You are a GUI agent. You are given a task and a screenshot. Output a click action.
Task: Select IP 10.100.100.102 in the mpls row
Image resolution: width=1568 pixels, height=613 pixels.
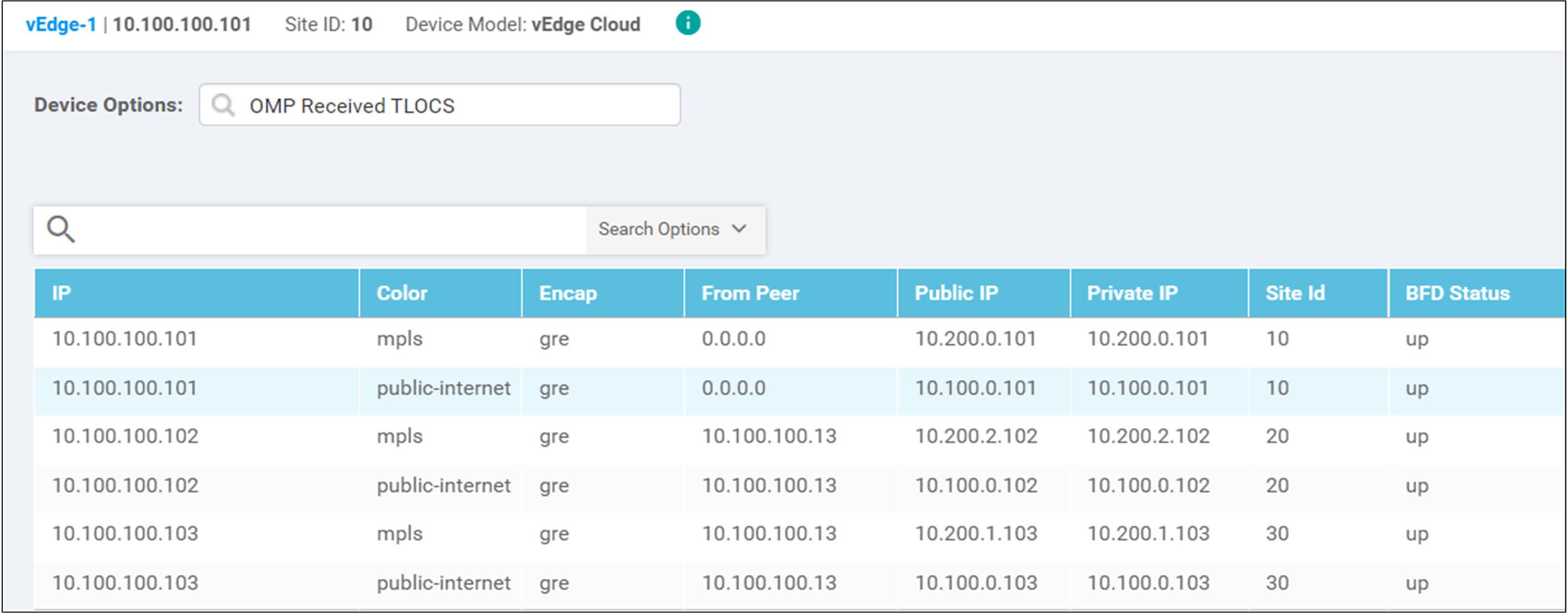[x=126, y=437]
